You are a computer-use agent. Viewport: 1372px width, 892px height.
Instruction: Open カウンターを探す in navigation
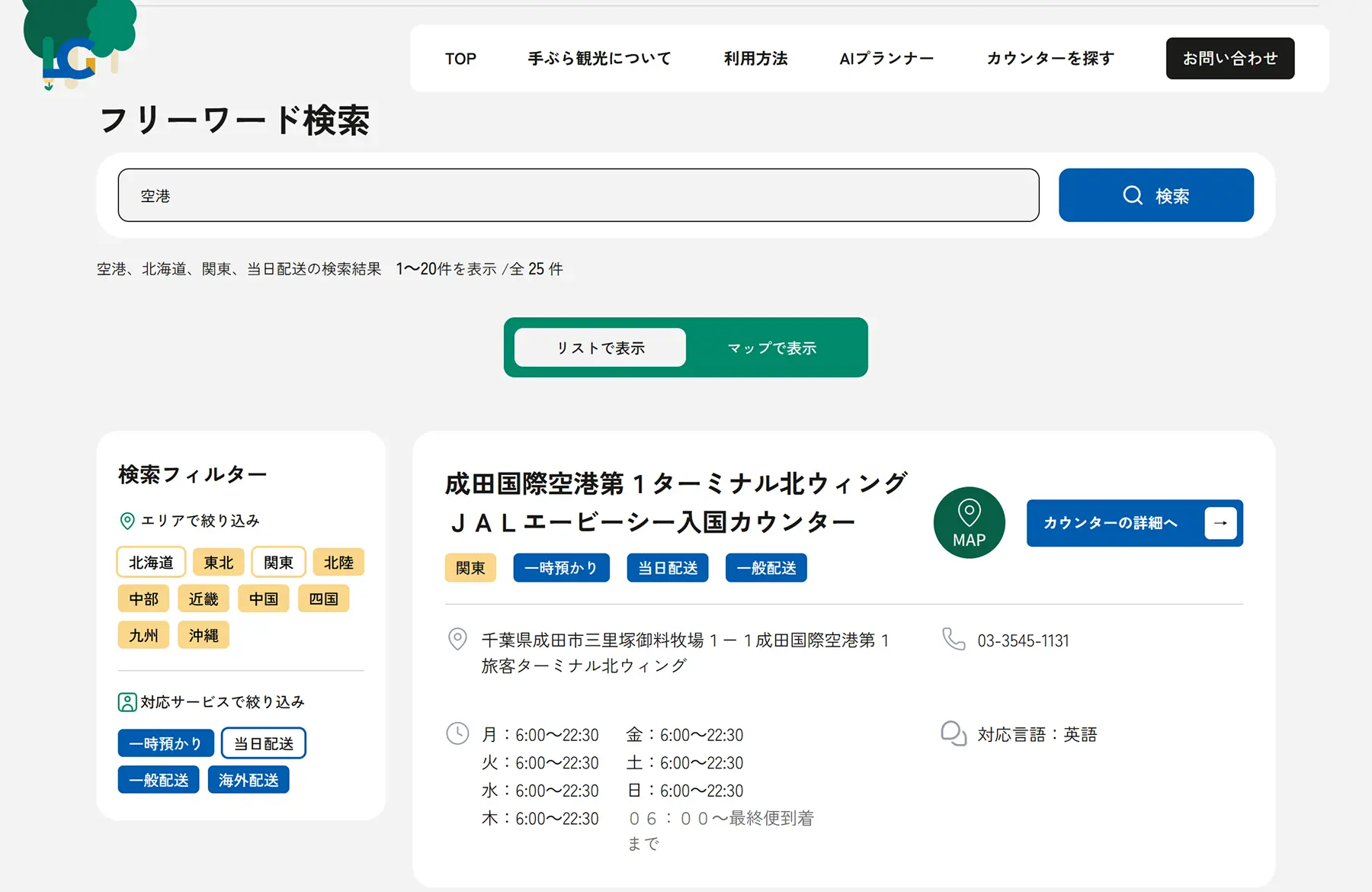pyautogui.click(x=1050, y=59)
